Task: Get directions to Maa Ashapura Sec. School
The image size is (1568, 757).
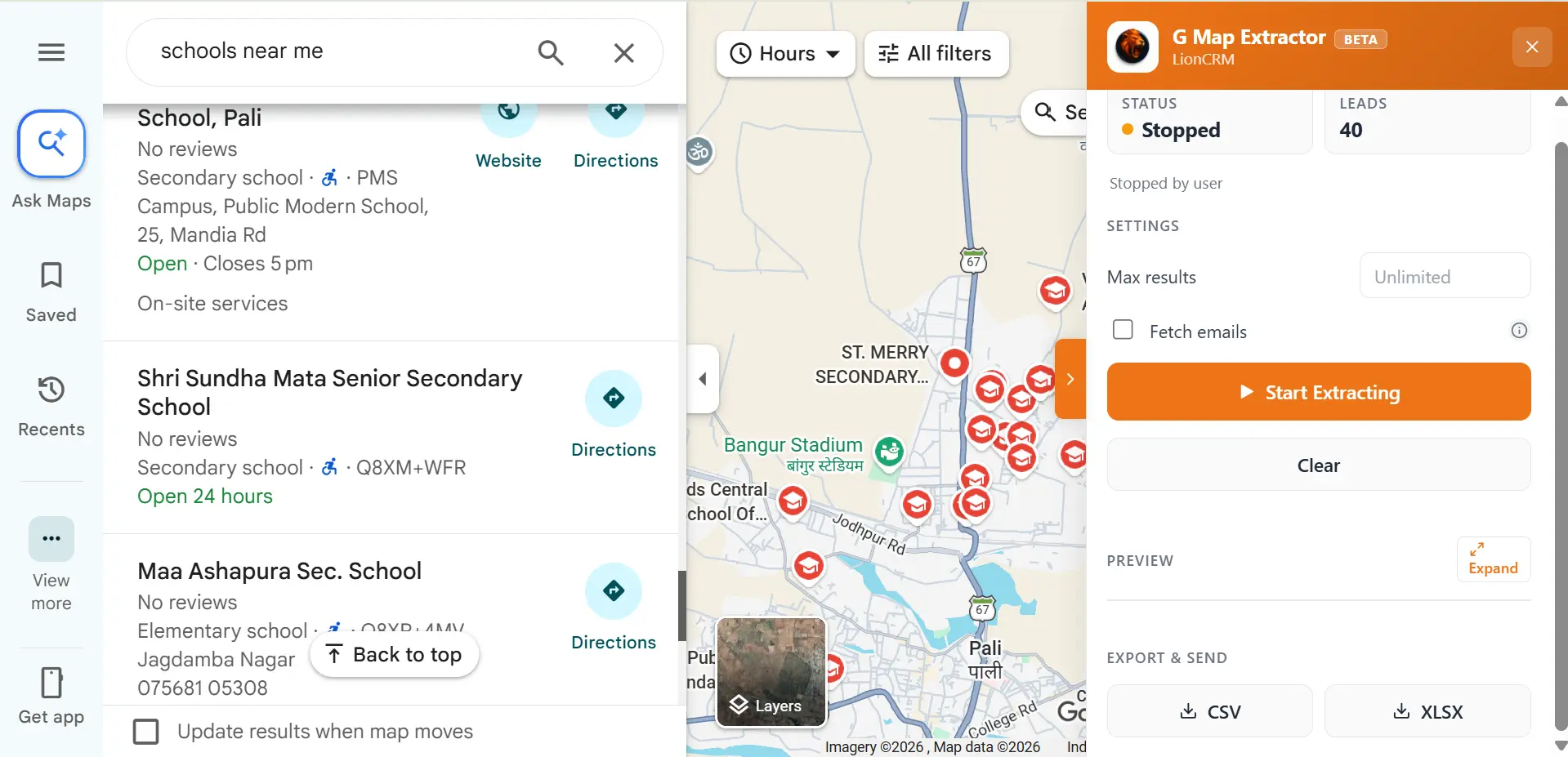Action: pos(614,608)
